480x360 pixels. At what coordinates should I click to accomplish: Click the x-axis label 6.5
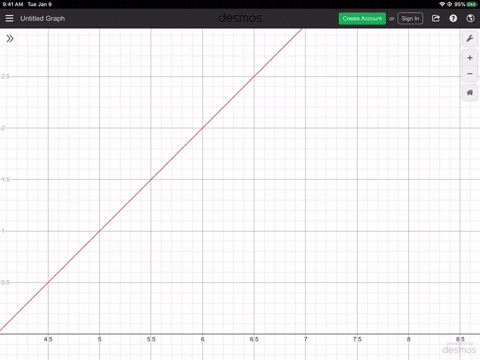(x=254, y=339)
